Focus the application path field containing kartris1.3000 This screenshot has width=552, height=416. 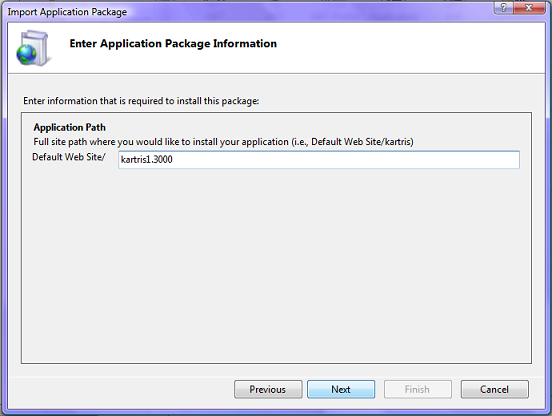(319, 159)
